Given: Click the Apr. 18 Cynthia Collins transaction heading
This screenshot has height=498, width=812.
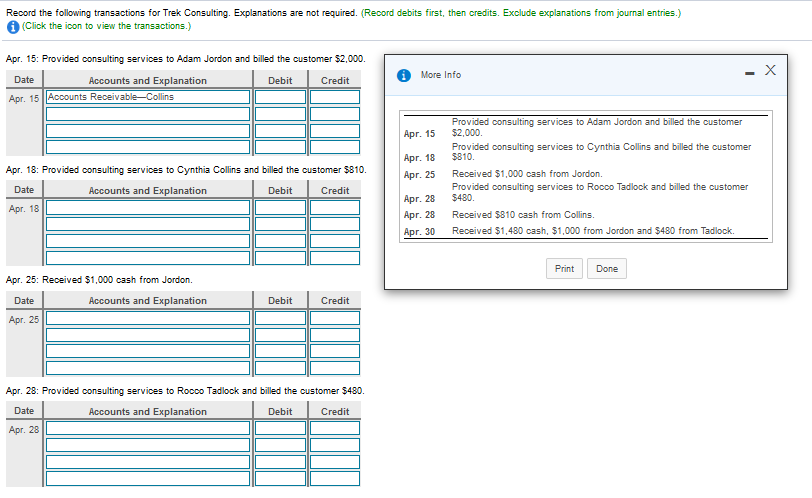Looking at the screenshot, I should point(186,170).
